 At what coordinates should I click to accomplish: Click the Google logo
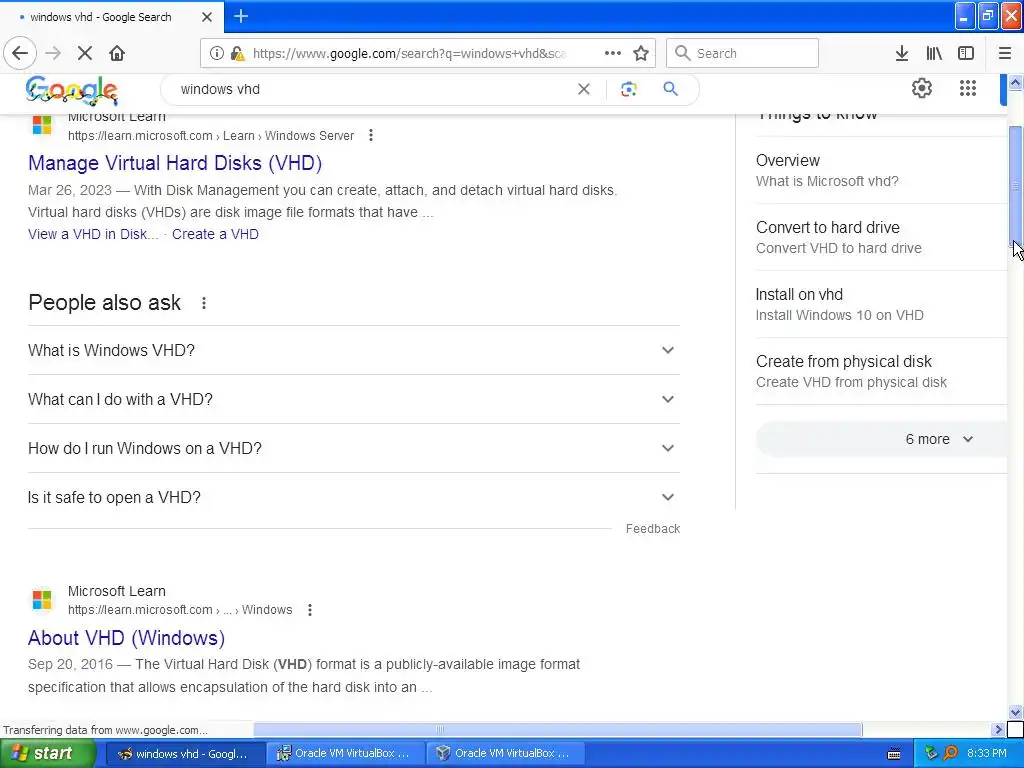(x=72, y=90)
